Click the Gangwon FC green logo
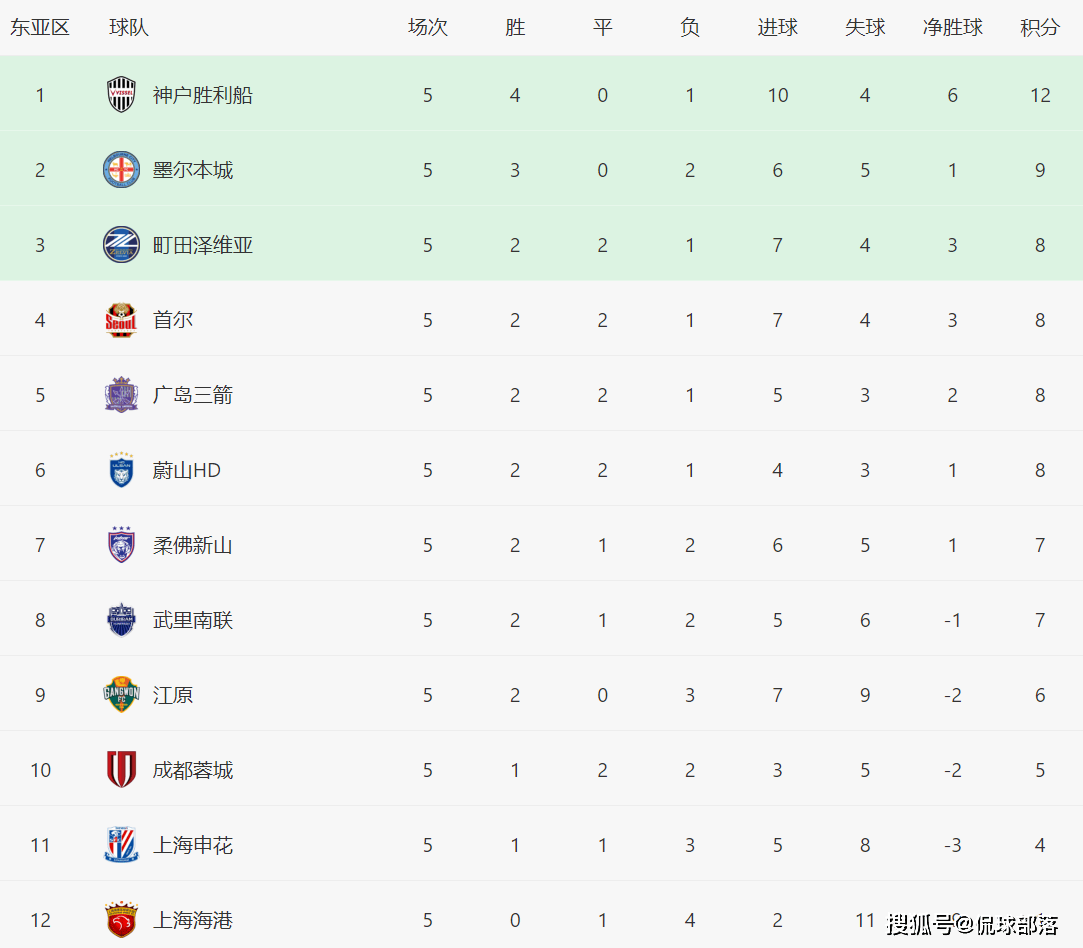 [121, 695]
